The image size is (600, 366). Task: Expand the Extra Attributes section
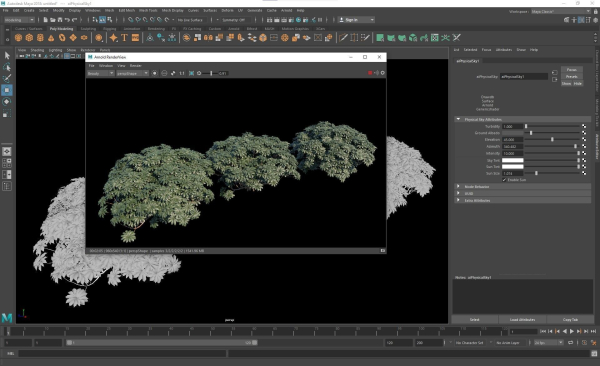[523, 200]
